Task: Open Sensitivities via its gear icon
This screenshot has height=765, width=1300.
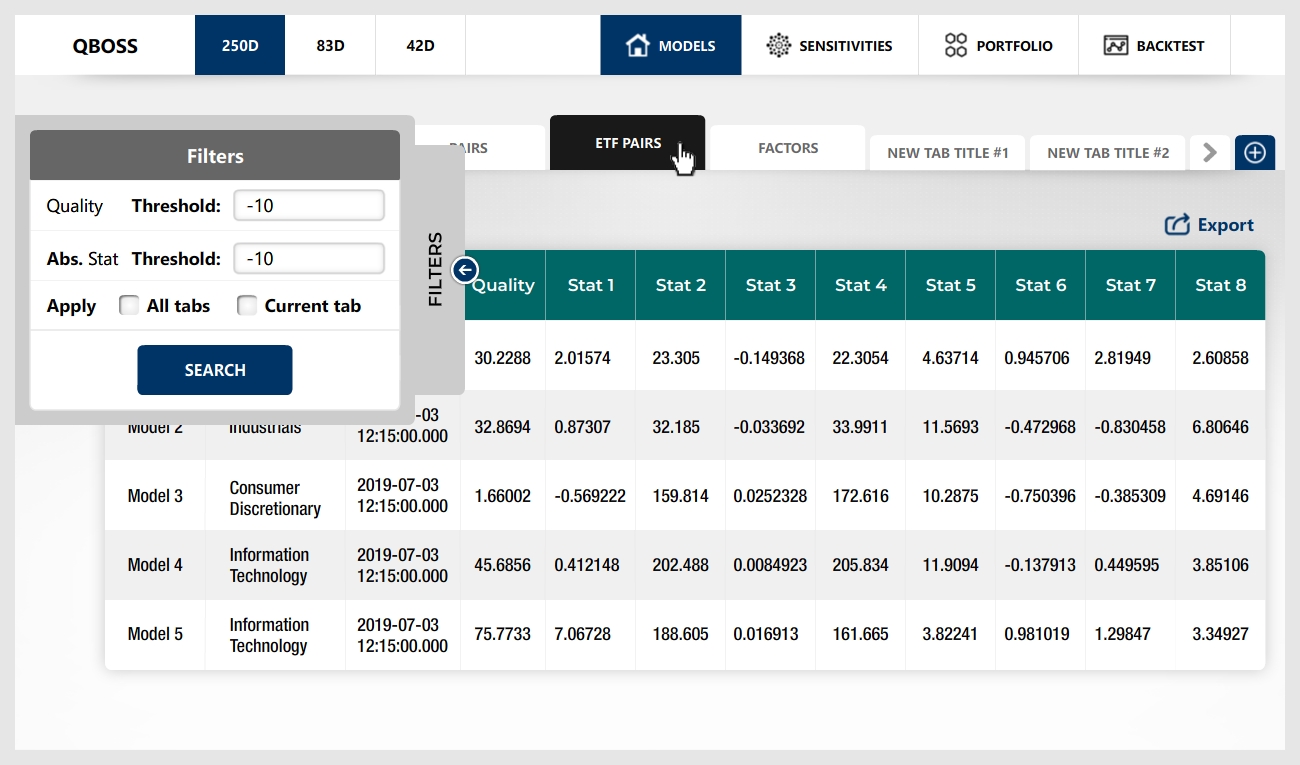Action: coord(778,45)
